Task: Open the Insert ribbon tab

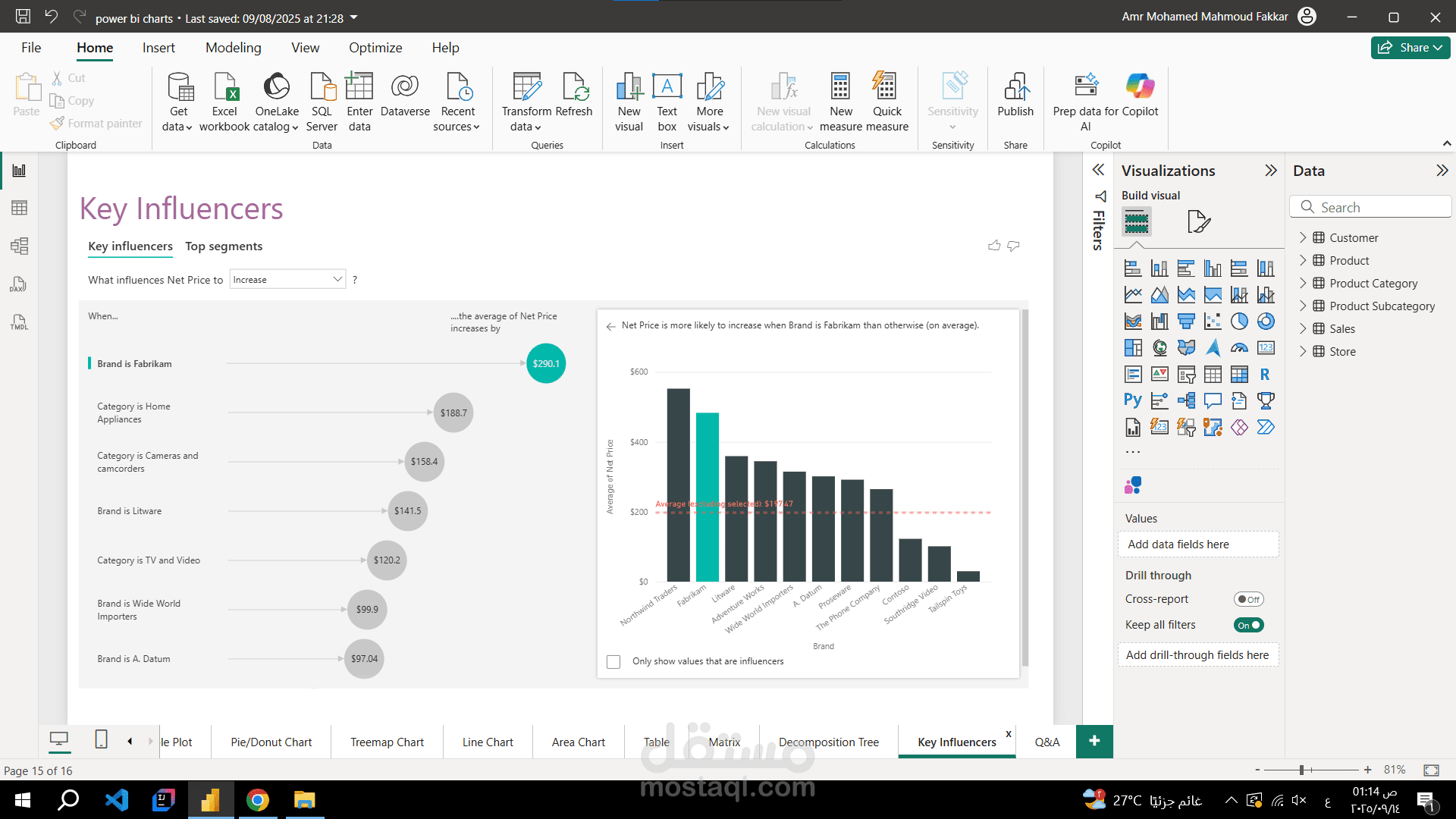Action: click(158, 48)
